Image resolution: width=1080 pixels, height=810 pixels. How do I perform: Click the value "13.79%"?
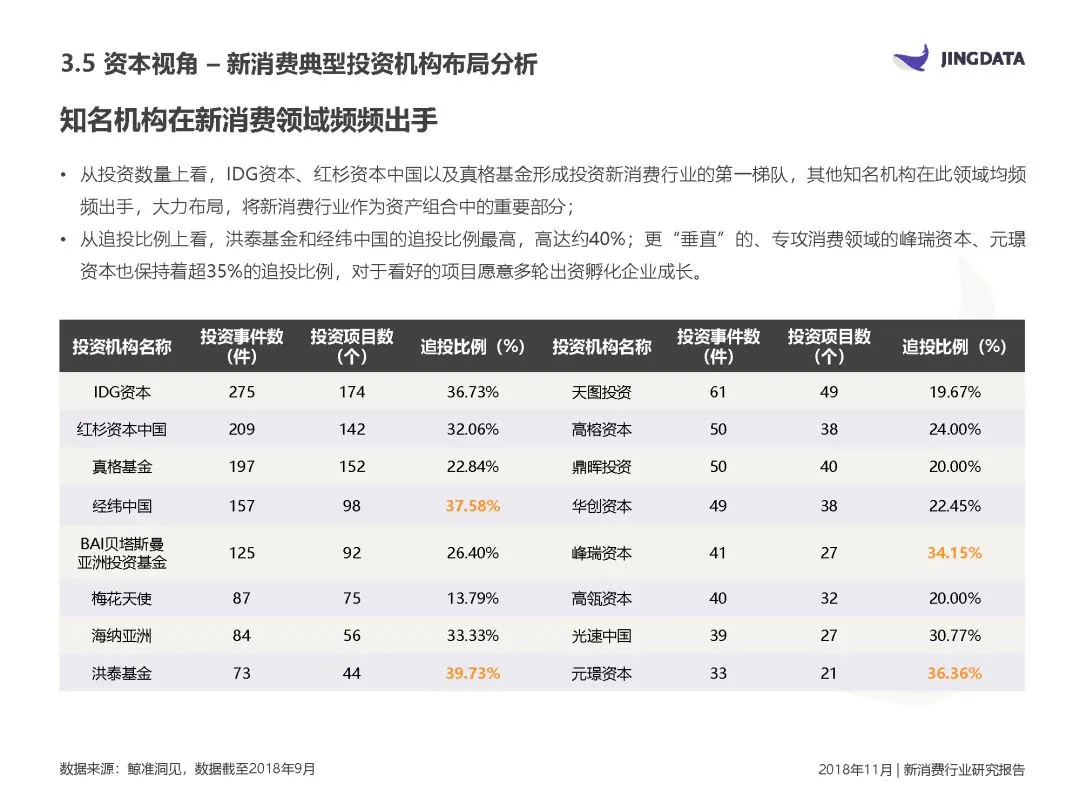pyautogui.click(x=472, y=598)
